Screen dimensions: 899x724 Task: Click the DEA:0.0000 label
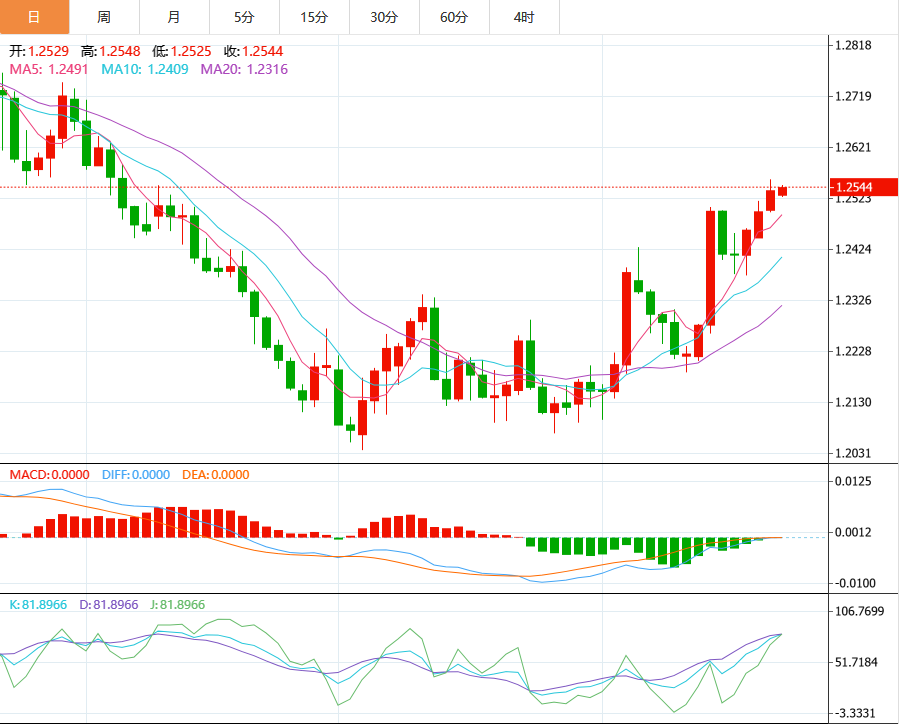(x=216, y=475)
